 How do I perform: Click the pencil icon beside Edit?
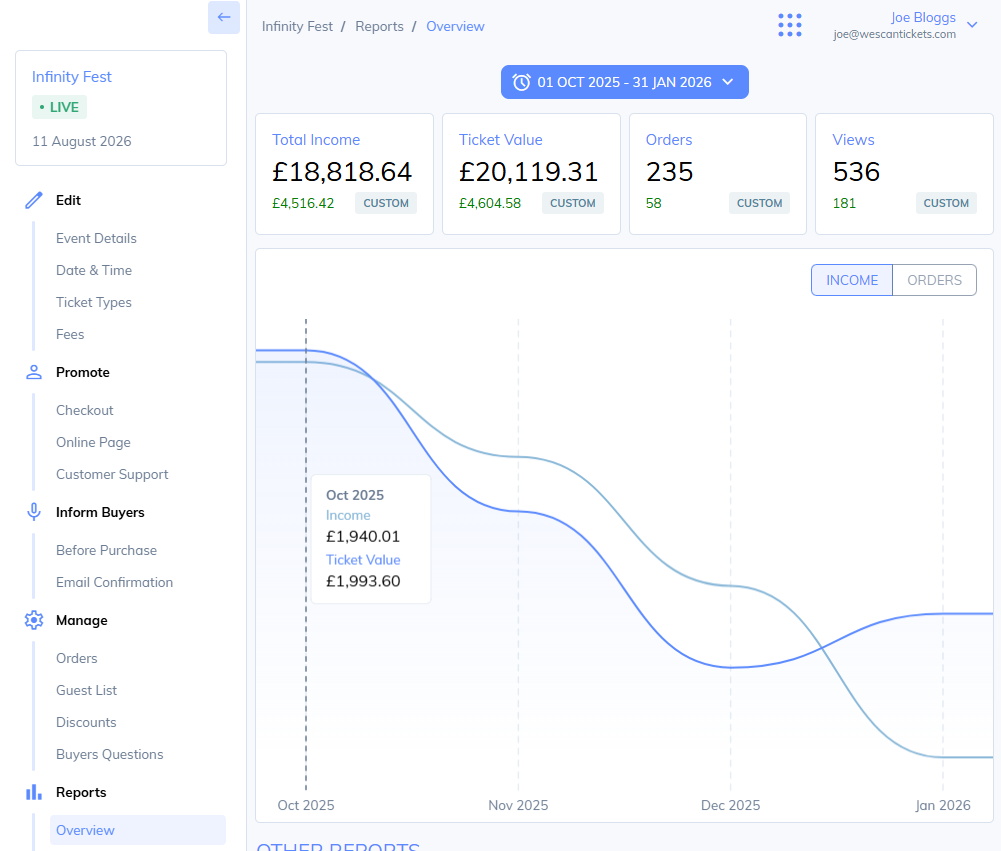34,200
